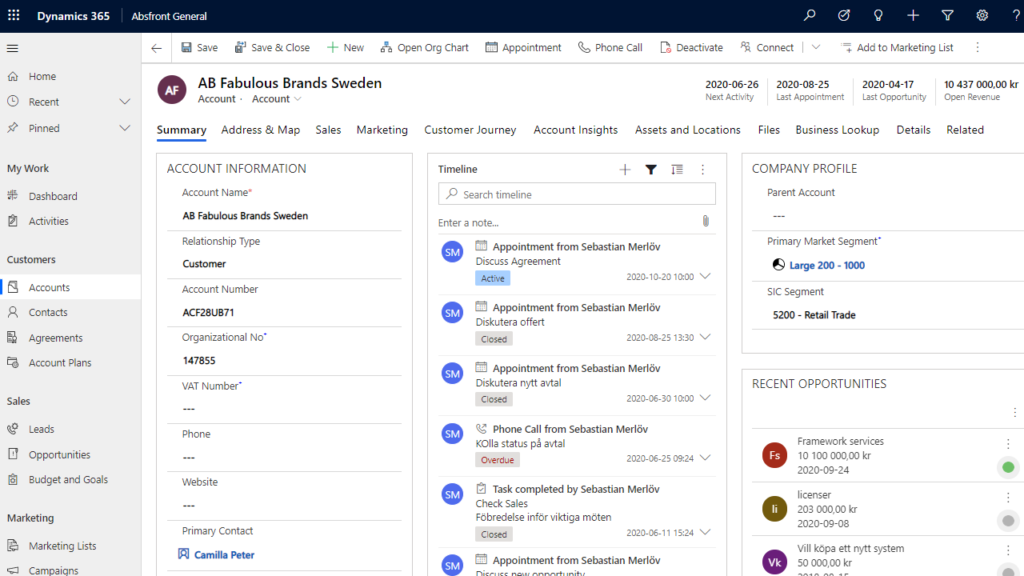Click the AF account avatar
Screen dimensions: 1024x576
[x=172, y=90]
